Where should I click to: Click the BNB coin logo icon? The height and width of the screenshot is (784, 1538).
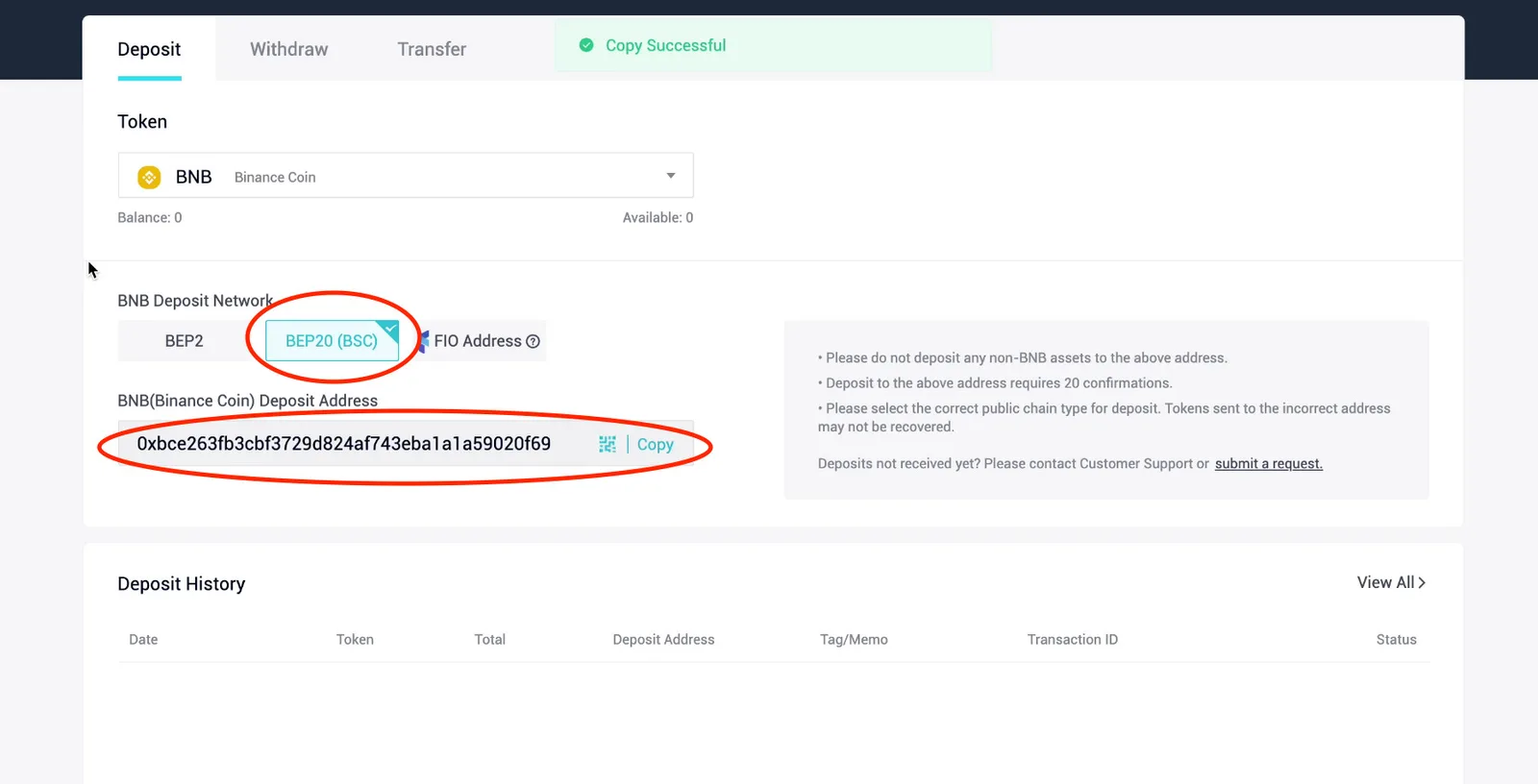(x=149, y=177)
